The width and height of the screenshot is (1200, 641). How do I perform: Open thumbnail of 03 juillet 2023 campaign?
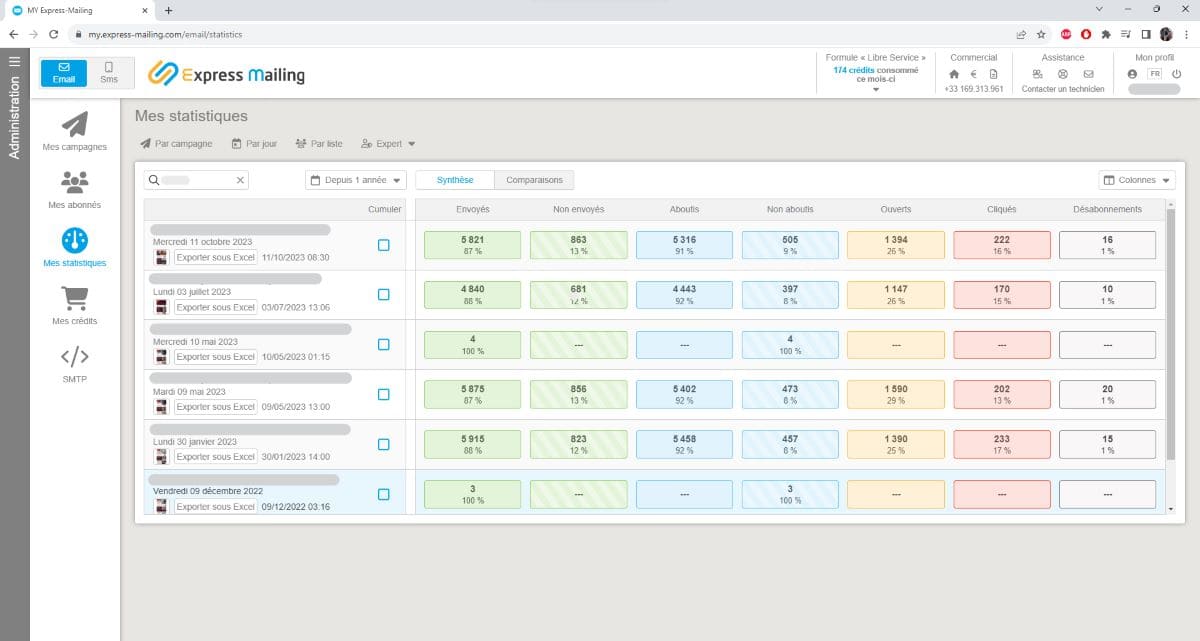[x=161, y=307]
